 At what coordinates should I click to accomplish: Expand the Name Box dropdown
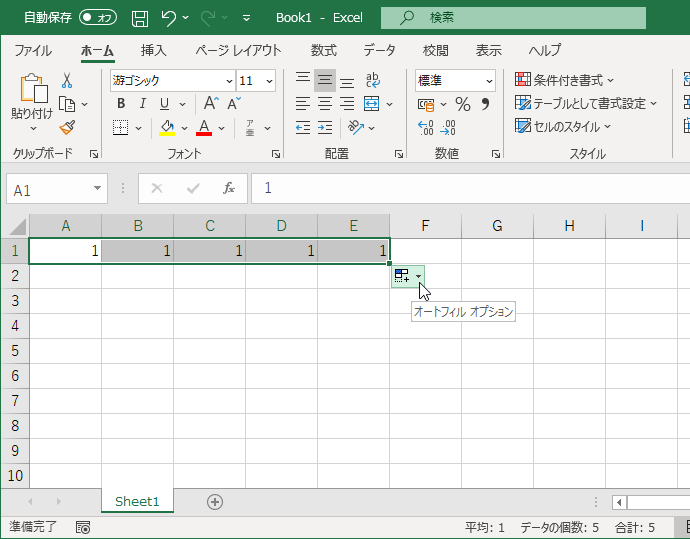97,188
